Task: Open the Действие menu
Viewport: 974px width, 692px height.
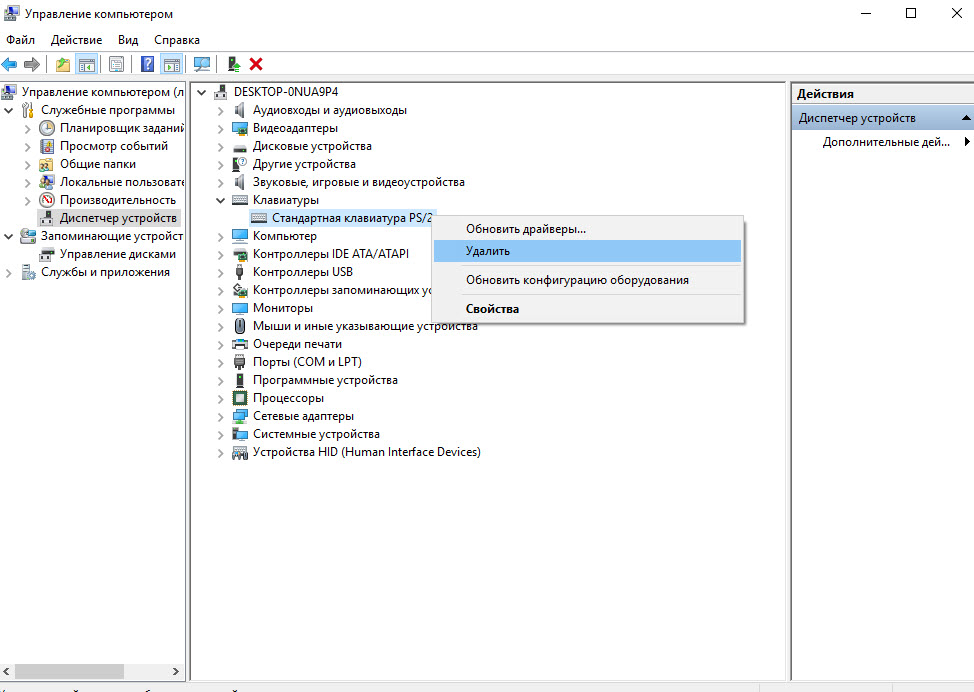Action: [76, 40]
